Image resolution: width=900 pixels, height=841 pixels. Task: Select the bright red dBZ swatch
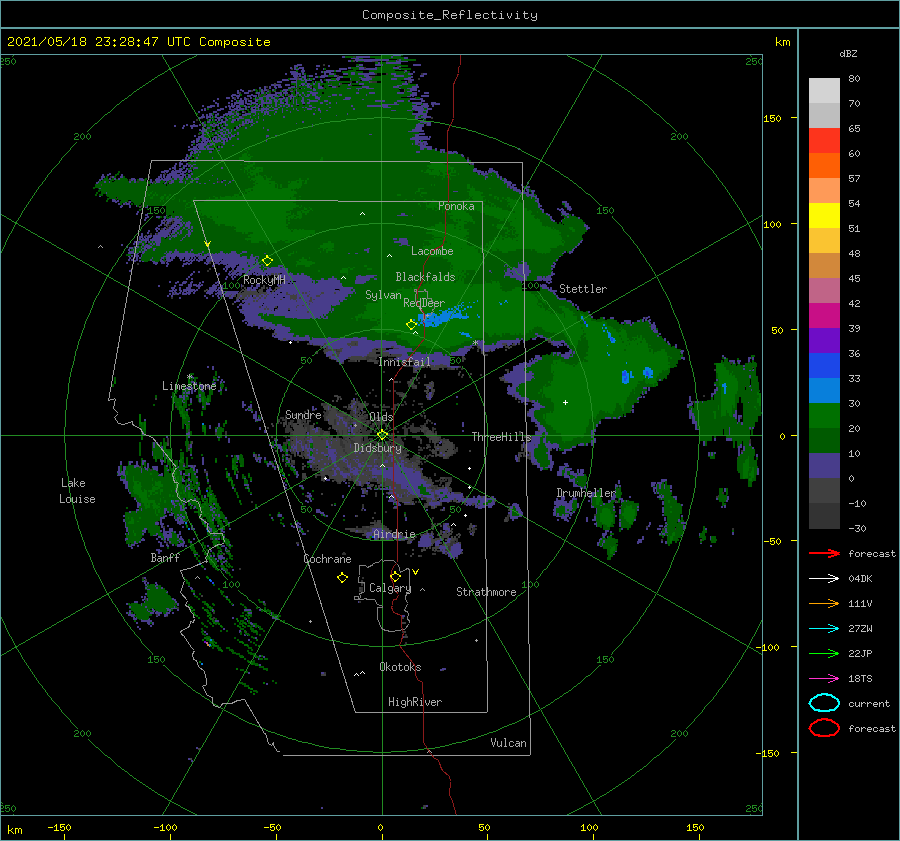[x=824, y=141]
